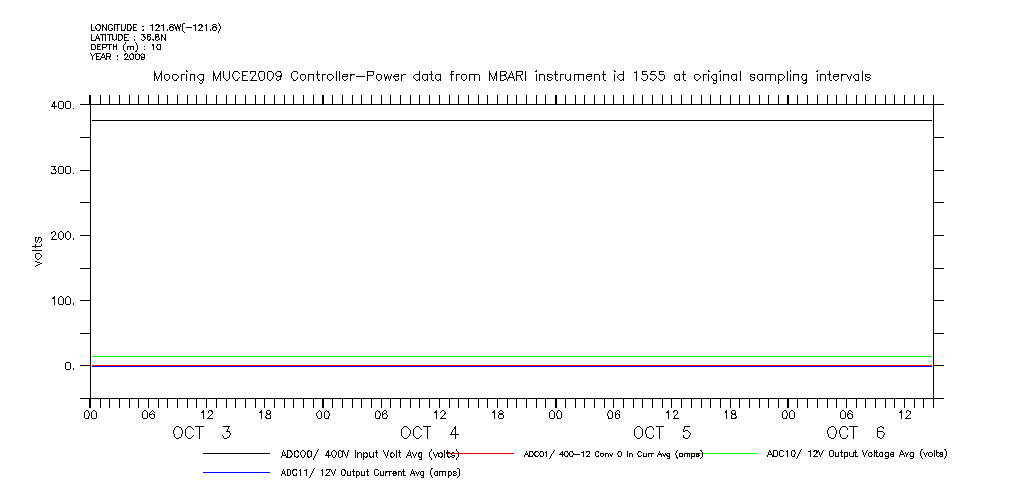Select the OCT 4 date label
Viewport: 1009px width, 504px height.
click(x=429, y=433)
